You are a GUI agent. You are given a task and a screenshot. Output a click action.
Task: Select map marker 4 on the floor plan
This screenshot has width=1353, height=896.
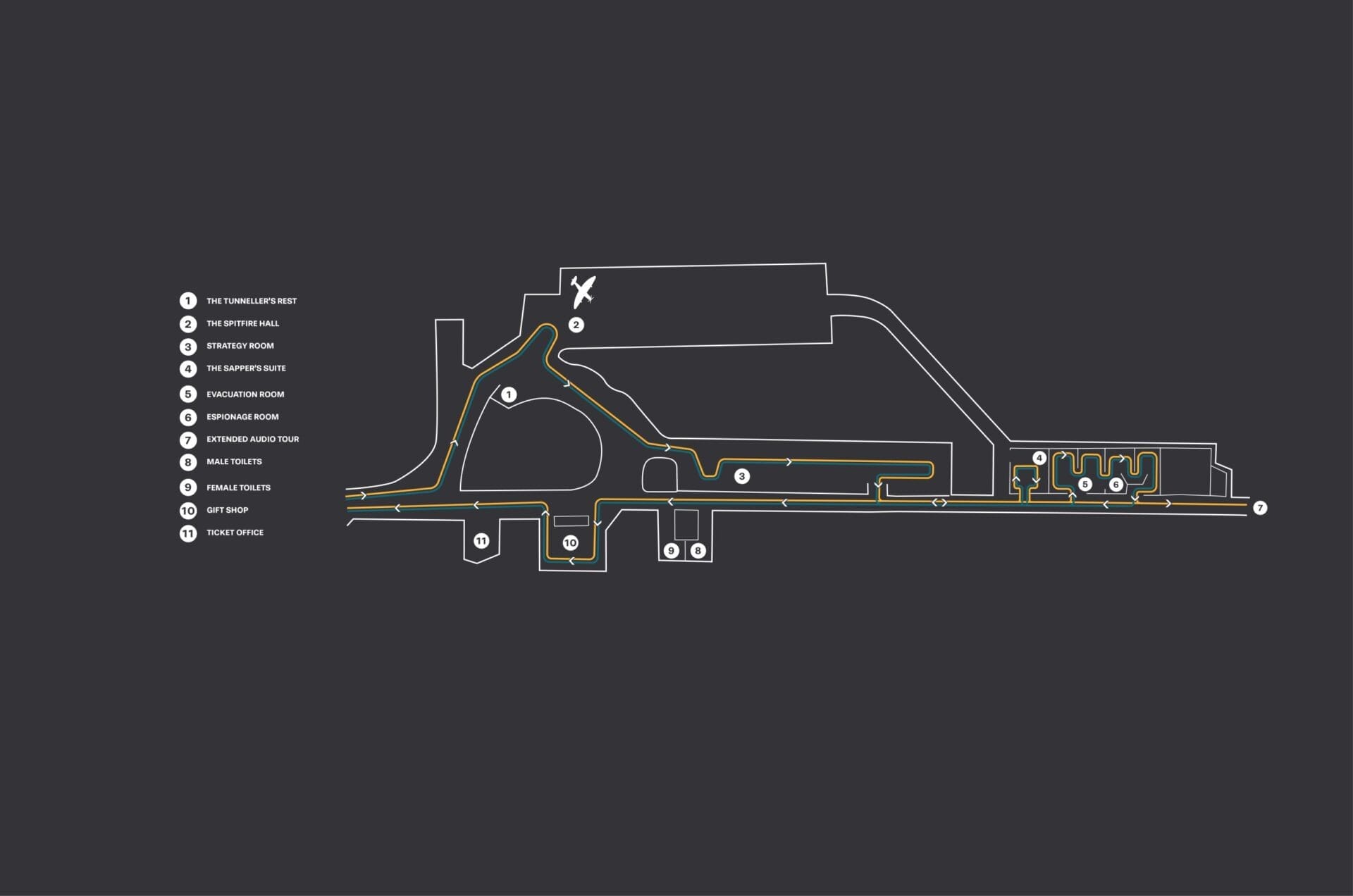[x=1039, y=458]
